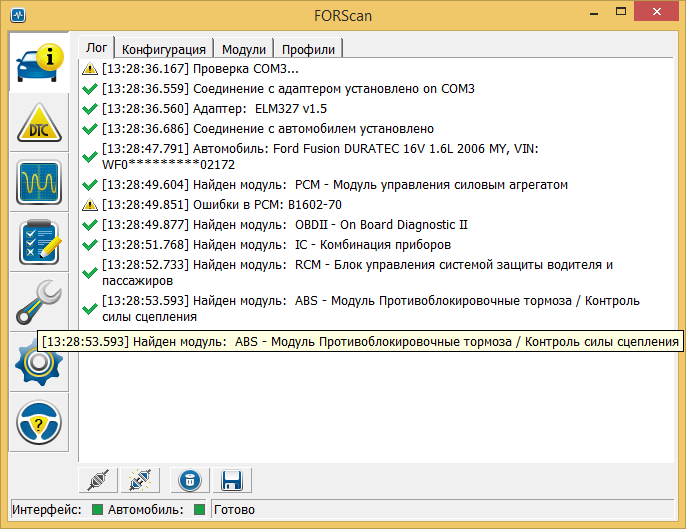Open the tests checklist section
Screen dimensions: 686x529
[39, 242]
